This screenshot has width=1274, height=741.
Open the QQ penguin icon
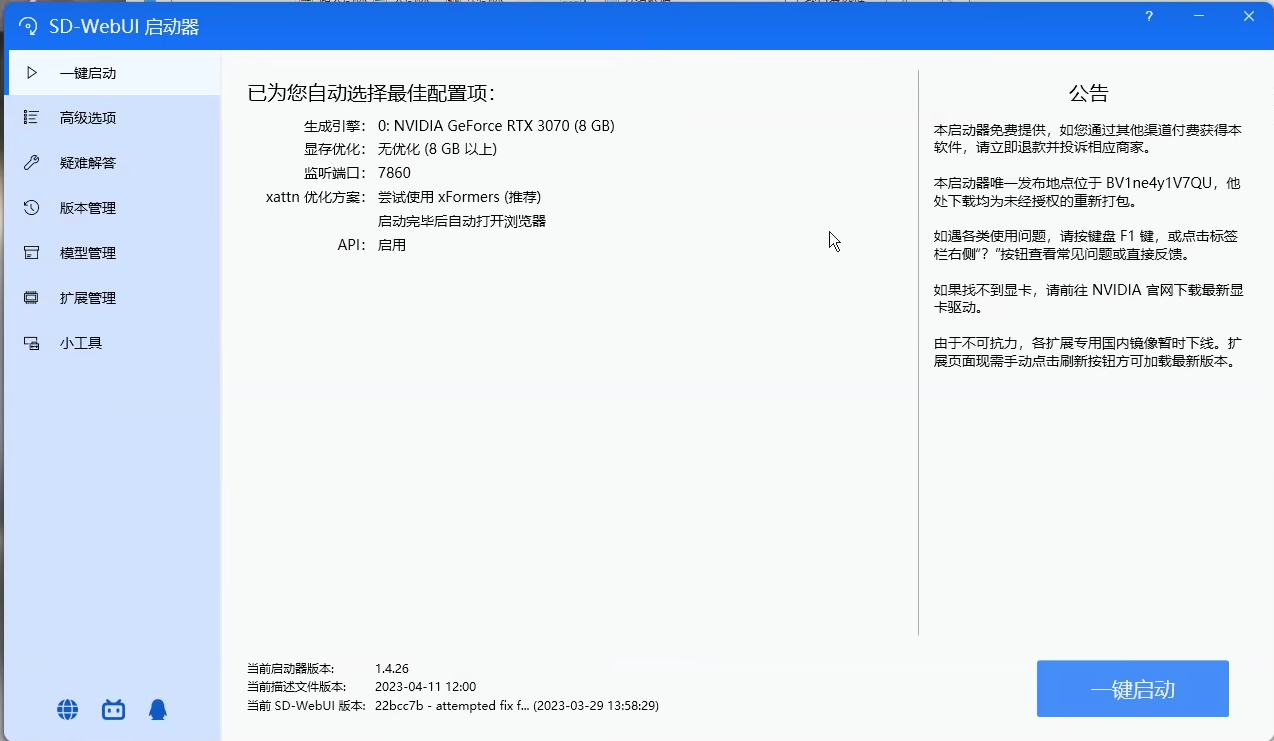[158, 710]
